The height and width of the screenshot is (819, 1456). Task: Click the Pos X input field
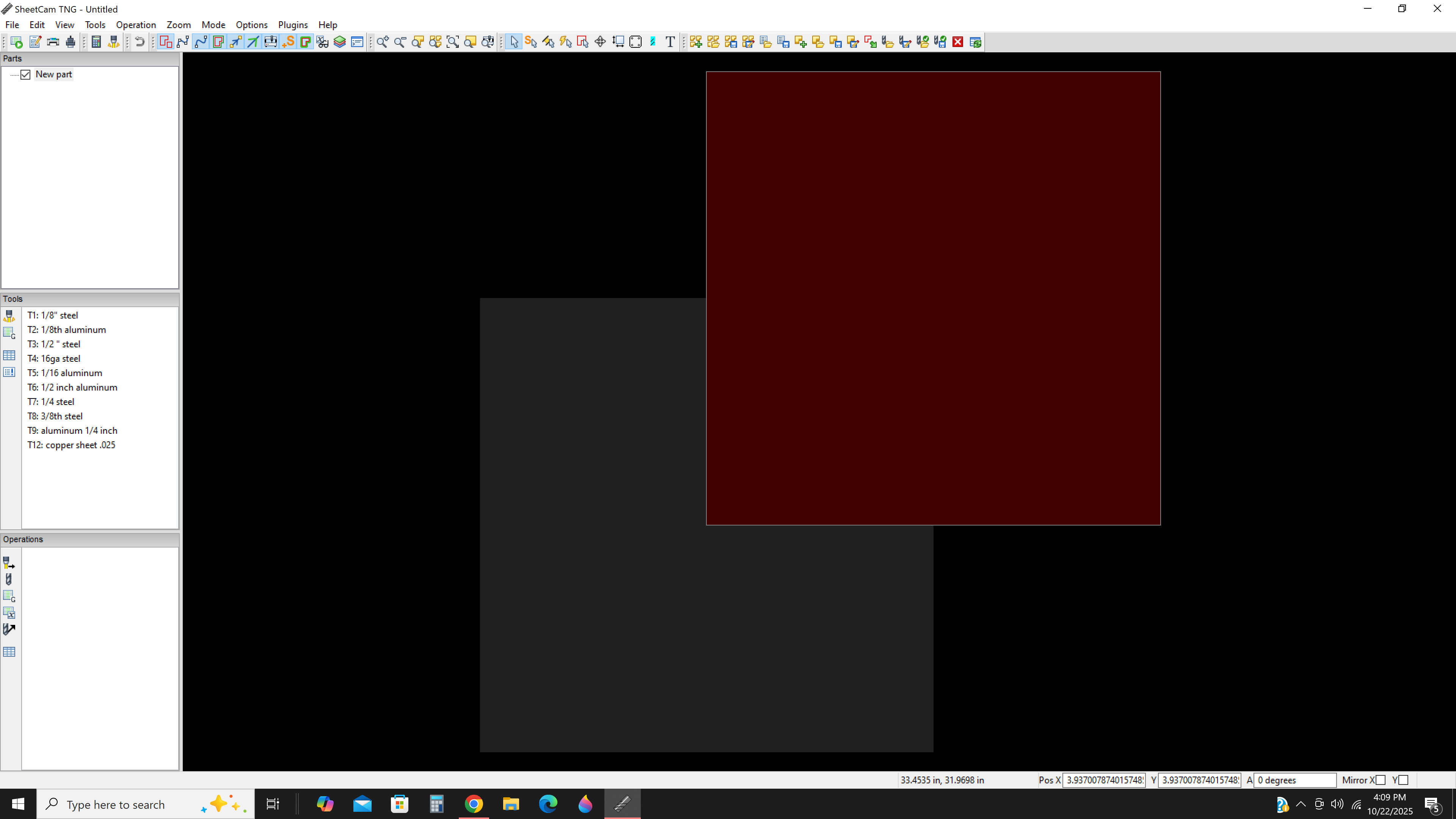tap(1103, 780)
